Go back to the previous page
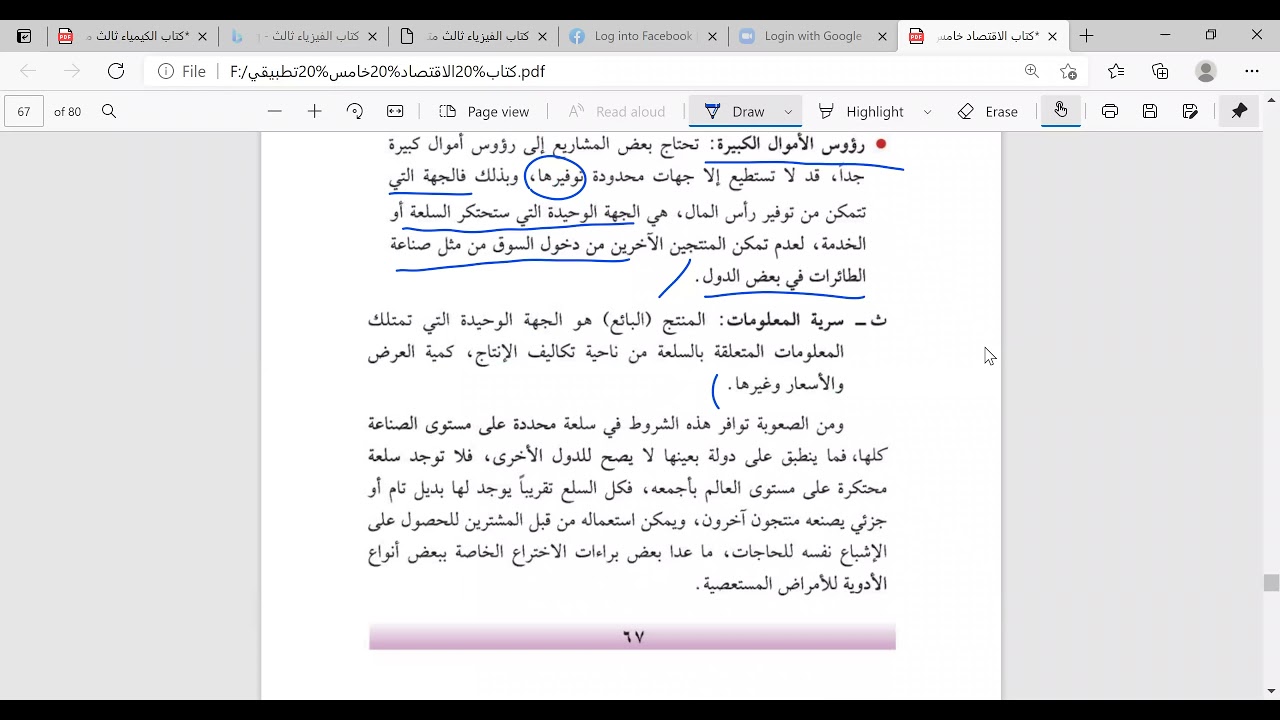This screenshot has width=1280, height=720. 28,71
